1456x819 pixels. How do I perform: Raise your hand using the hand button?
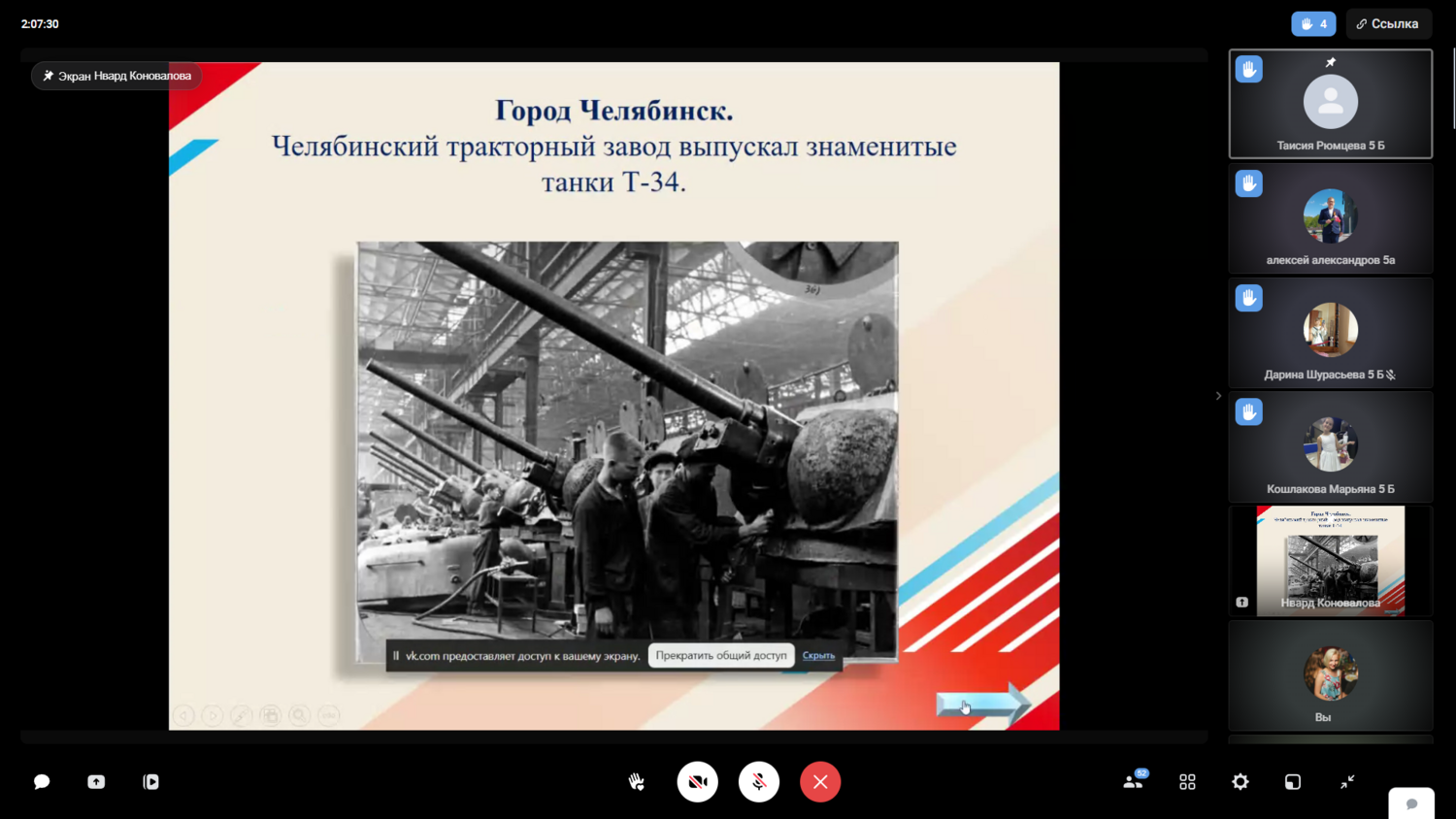637,781
